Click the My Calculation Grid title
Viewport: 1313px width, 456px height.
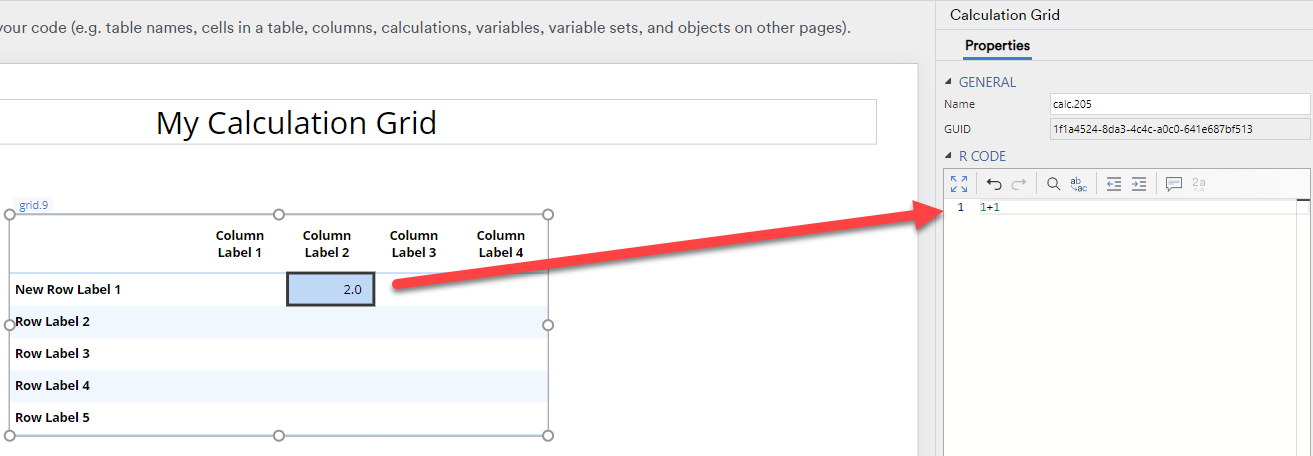(297, 122)
